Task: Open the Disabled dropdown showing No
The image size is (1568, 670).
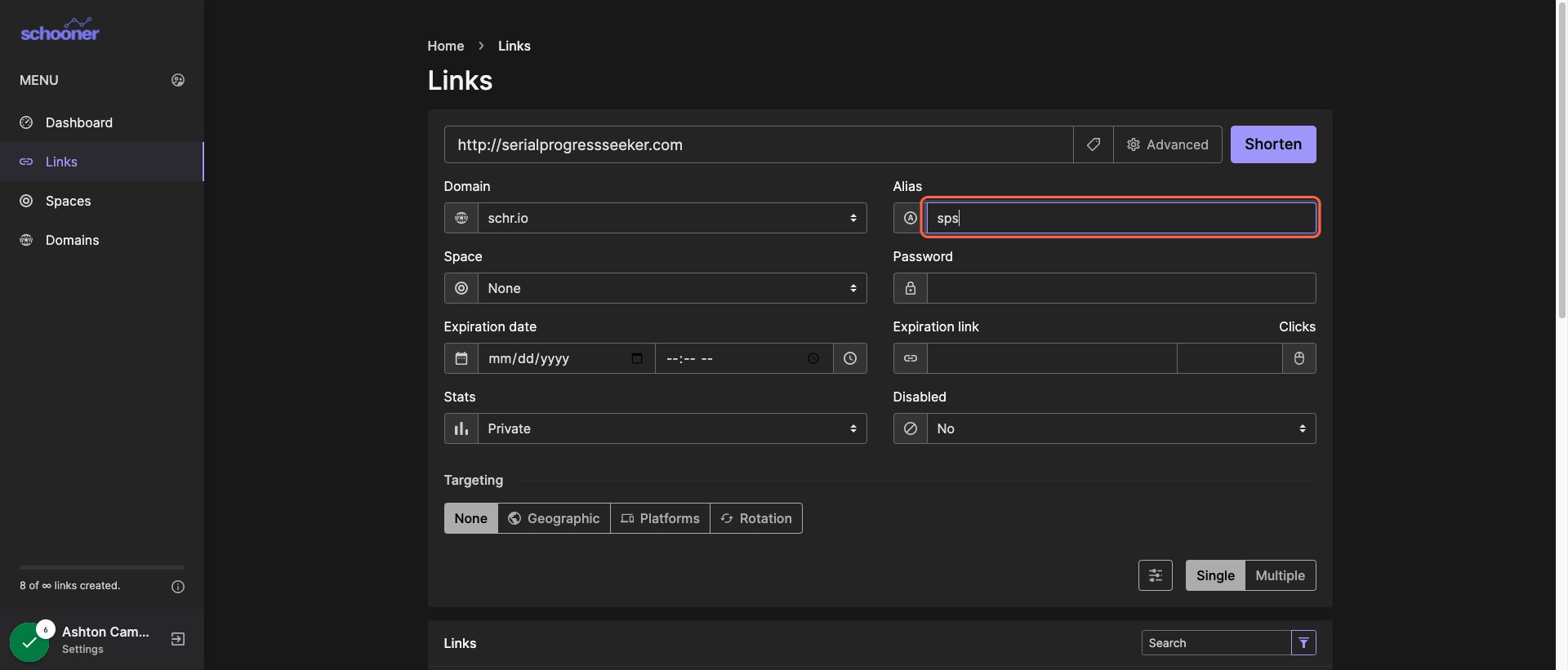Action: pyautogui.click(x=1121, y=428)
